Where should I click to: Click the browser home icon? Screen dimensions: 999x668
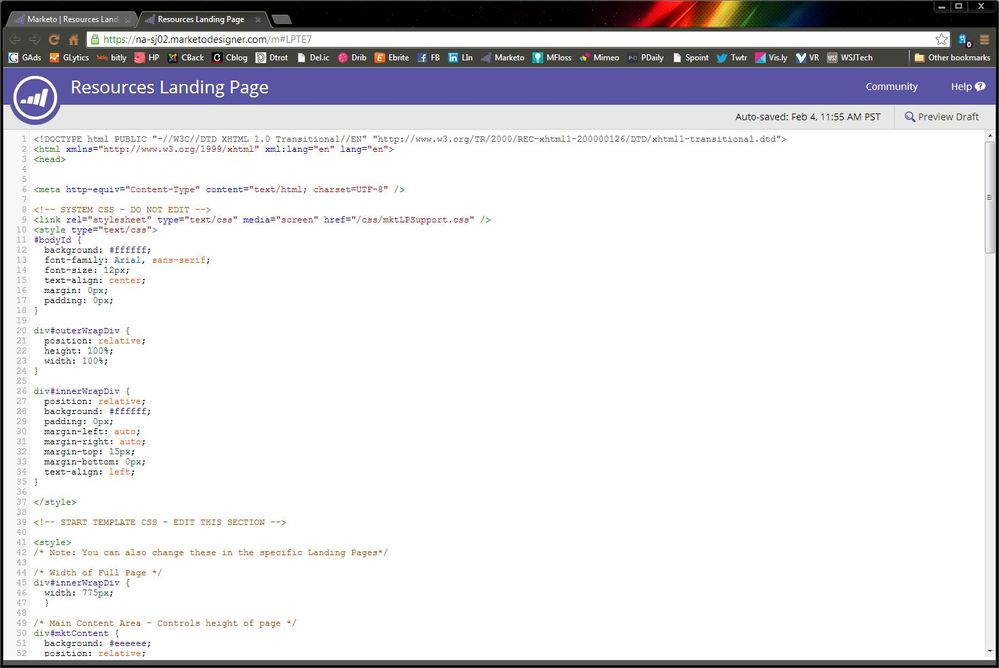(x=74, y=39)
